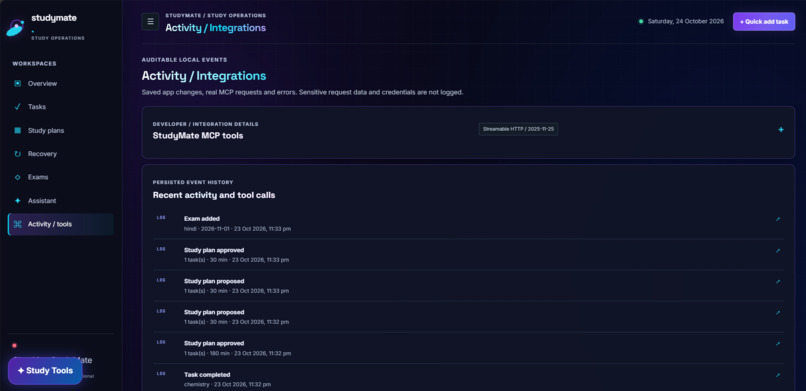
Task: Click the Recovery refresh icon
Action: click(17, 154)
